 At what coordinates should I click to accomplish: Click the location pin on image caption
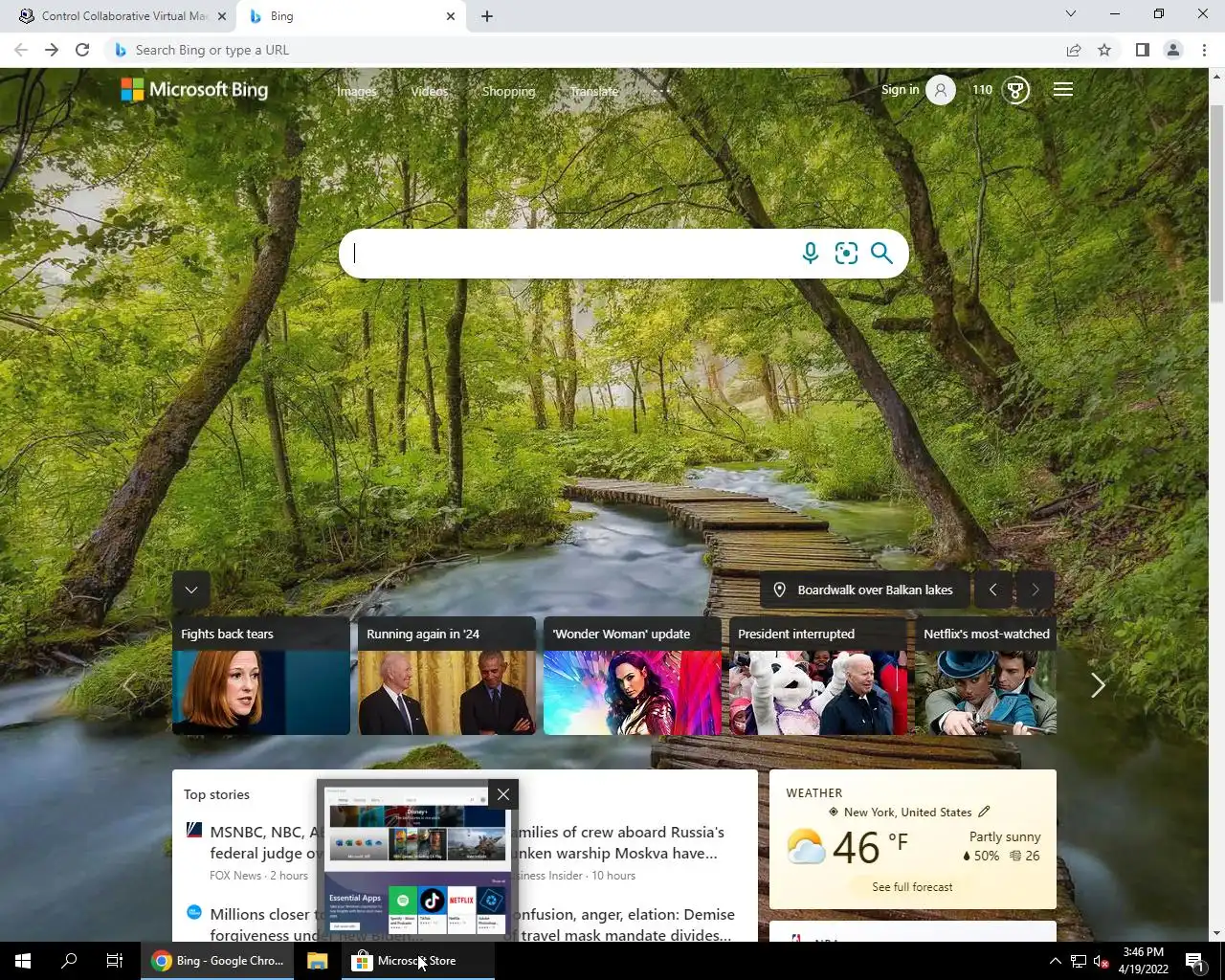pyautogui.click(x=779, y=590)
